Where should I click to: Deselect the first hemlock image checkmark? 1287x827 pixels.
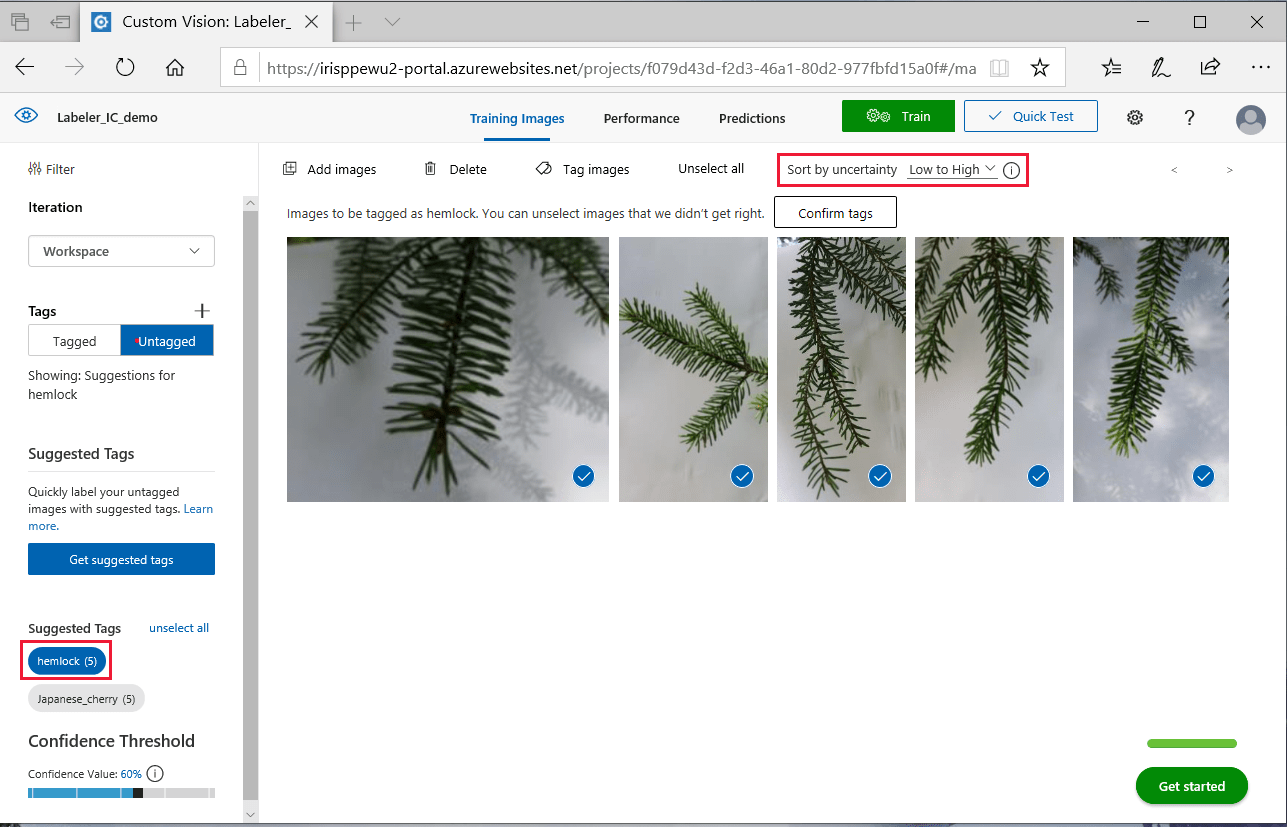pos(584,476)
